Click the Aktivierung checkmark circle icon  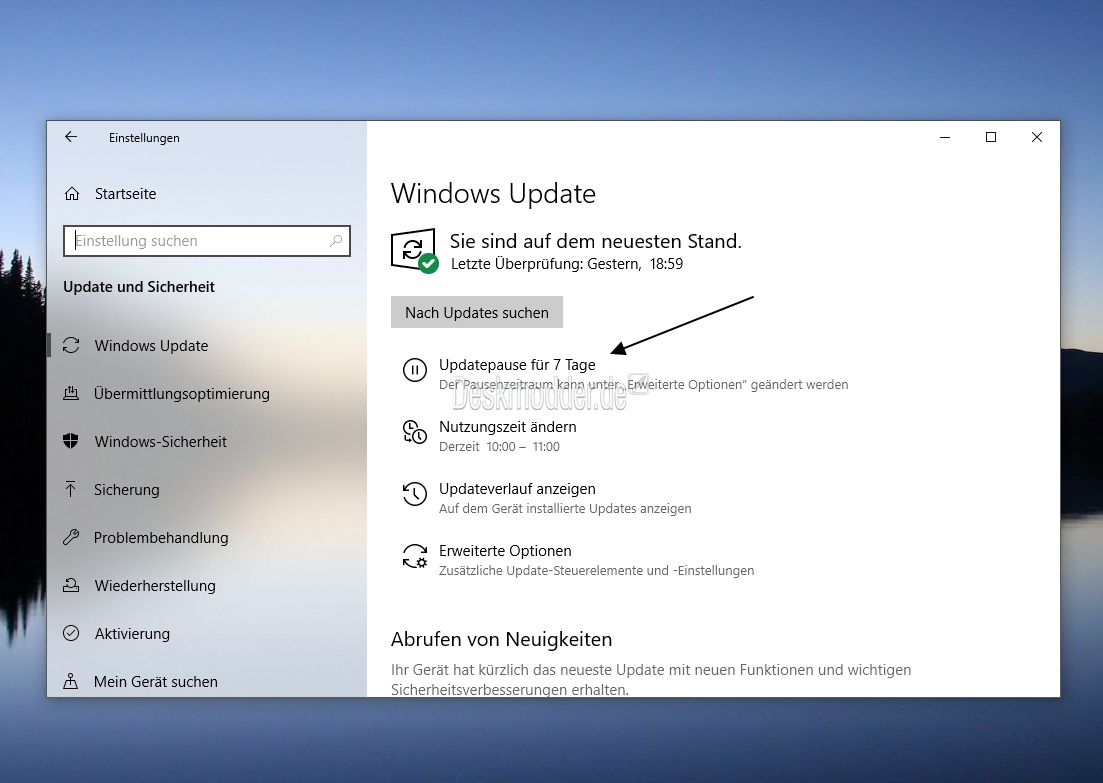(x=71, y=633)
